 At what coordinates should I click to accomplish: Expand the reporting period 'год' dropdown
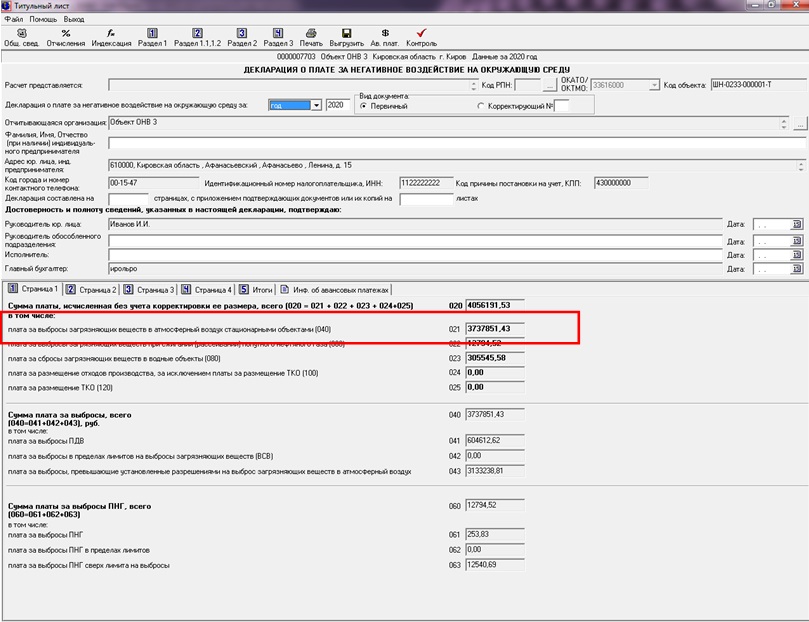pos(316,104)
